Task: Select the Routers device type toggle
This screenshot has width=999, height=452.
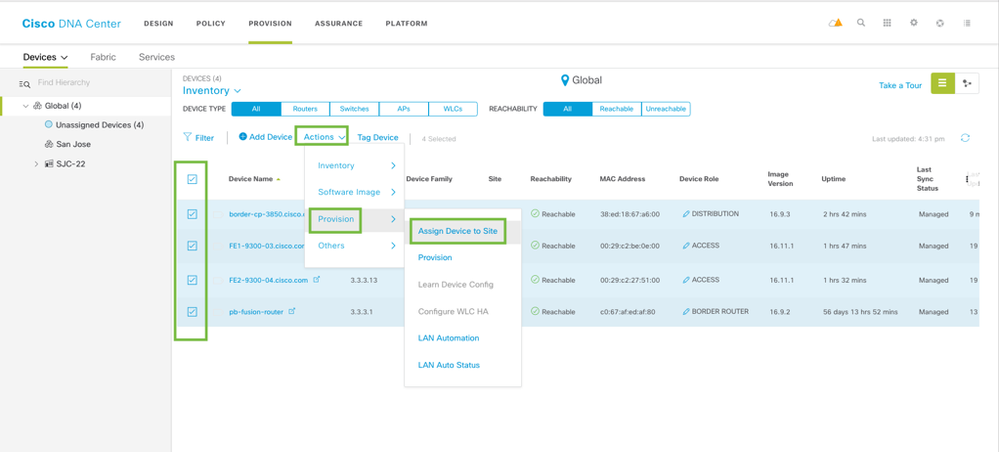Action: click(x=305, y=109)
